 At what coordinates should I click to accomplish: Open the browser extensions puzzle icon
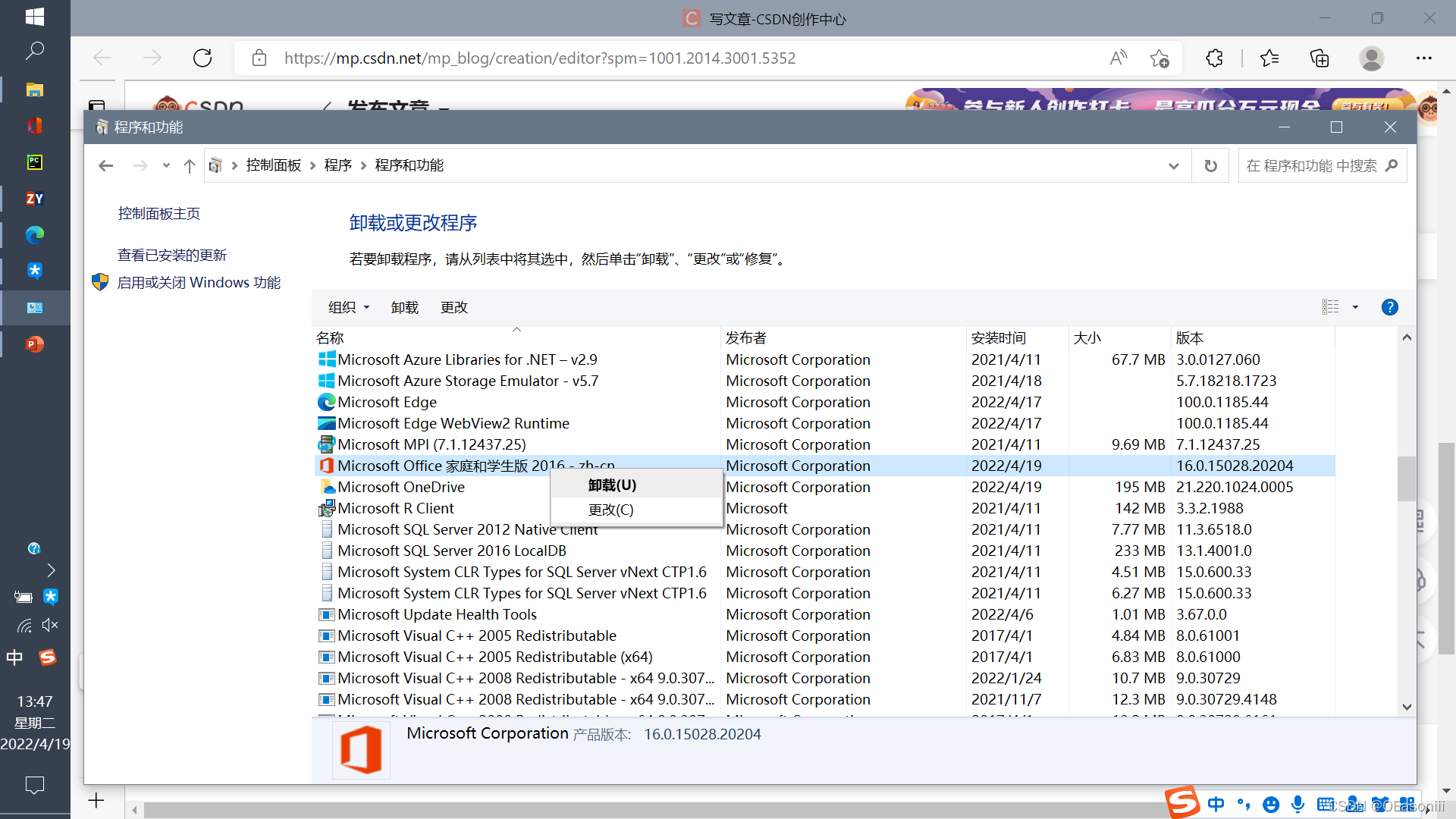pyautogui.click(x=1214, y=58)
